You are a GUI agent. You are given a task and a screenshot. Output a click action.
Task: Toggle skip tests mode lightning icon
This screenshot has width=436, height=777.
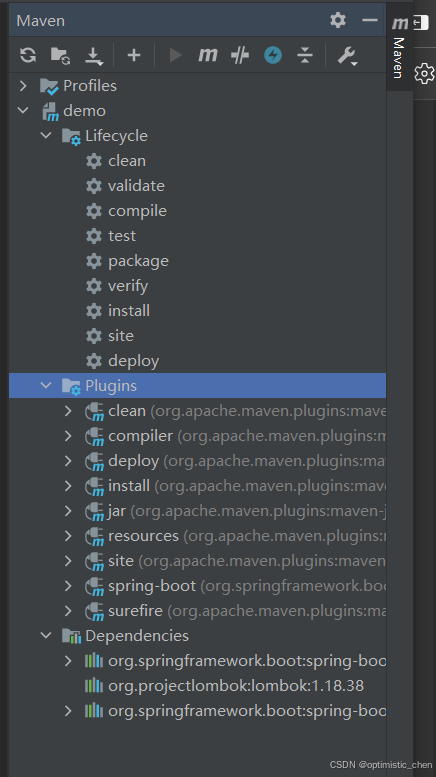point(273,55)
